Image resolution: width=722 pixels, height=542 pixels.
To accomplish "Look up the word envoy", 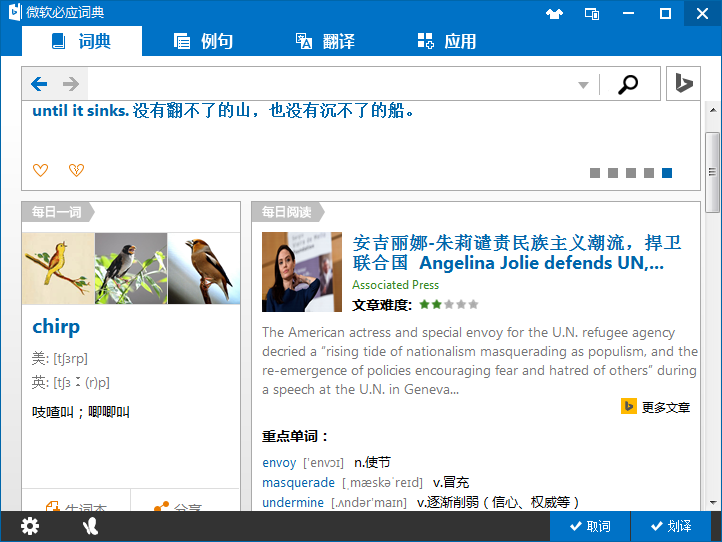I will (x=279, y=462).
